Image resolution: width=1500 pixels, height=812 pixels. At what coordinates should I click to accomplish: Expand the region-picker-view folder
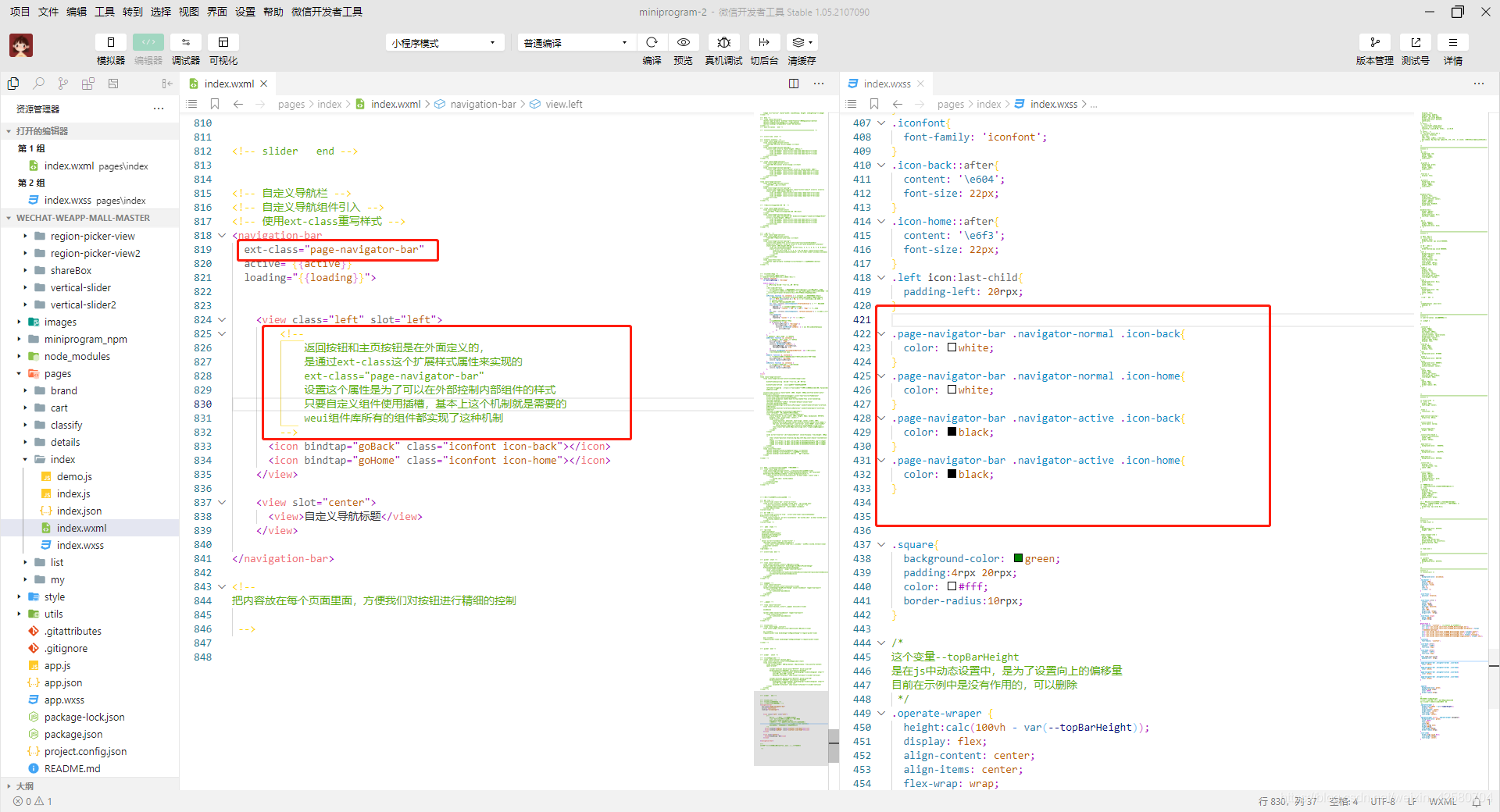25,236
